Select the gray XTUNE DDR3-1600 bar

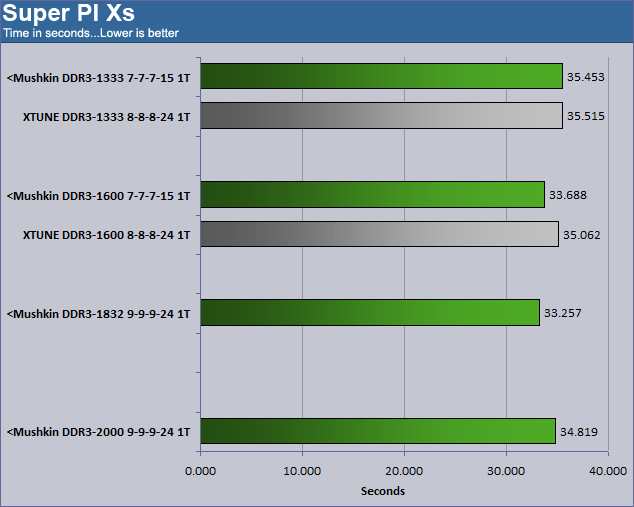(x=380, y=234)
